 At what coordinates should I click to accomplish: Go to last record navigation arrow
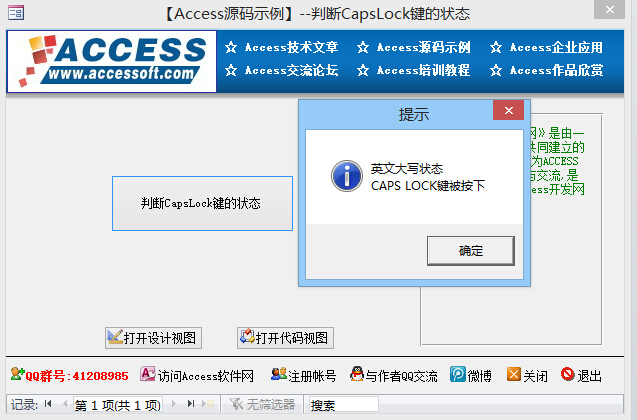pyautogui.click(x=191, y=404)
